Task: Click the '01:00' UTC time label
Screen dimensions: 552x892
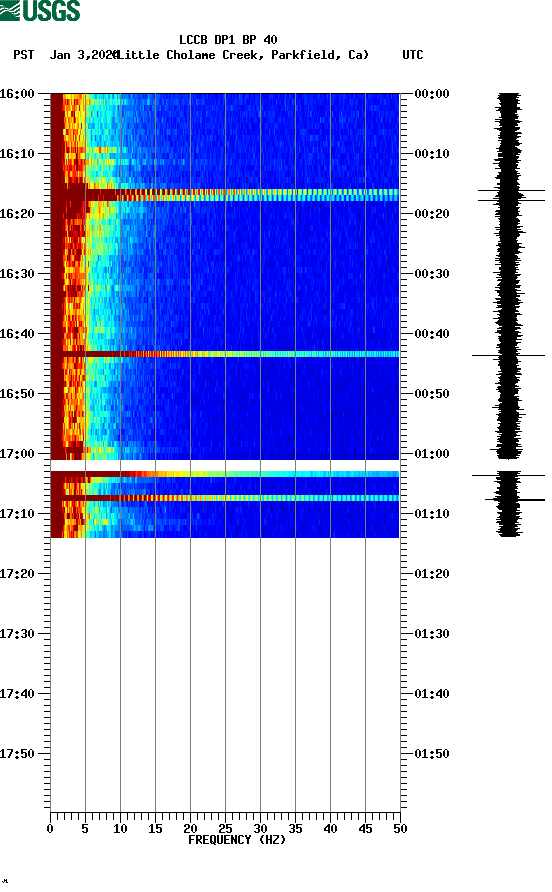Action: click(x=432, y=453)
